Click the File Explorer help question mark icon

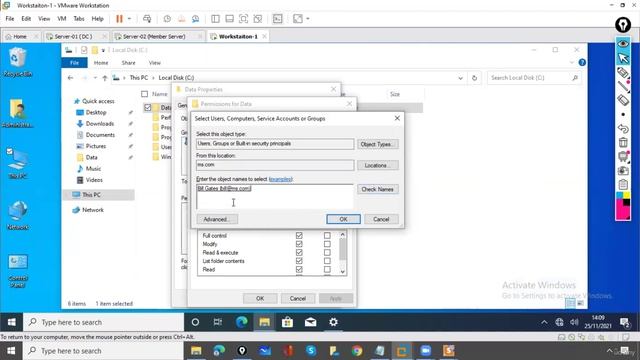point(582,62)
